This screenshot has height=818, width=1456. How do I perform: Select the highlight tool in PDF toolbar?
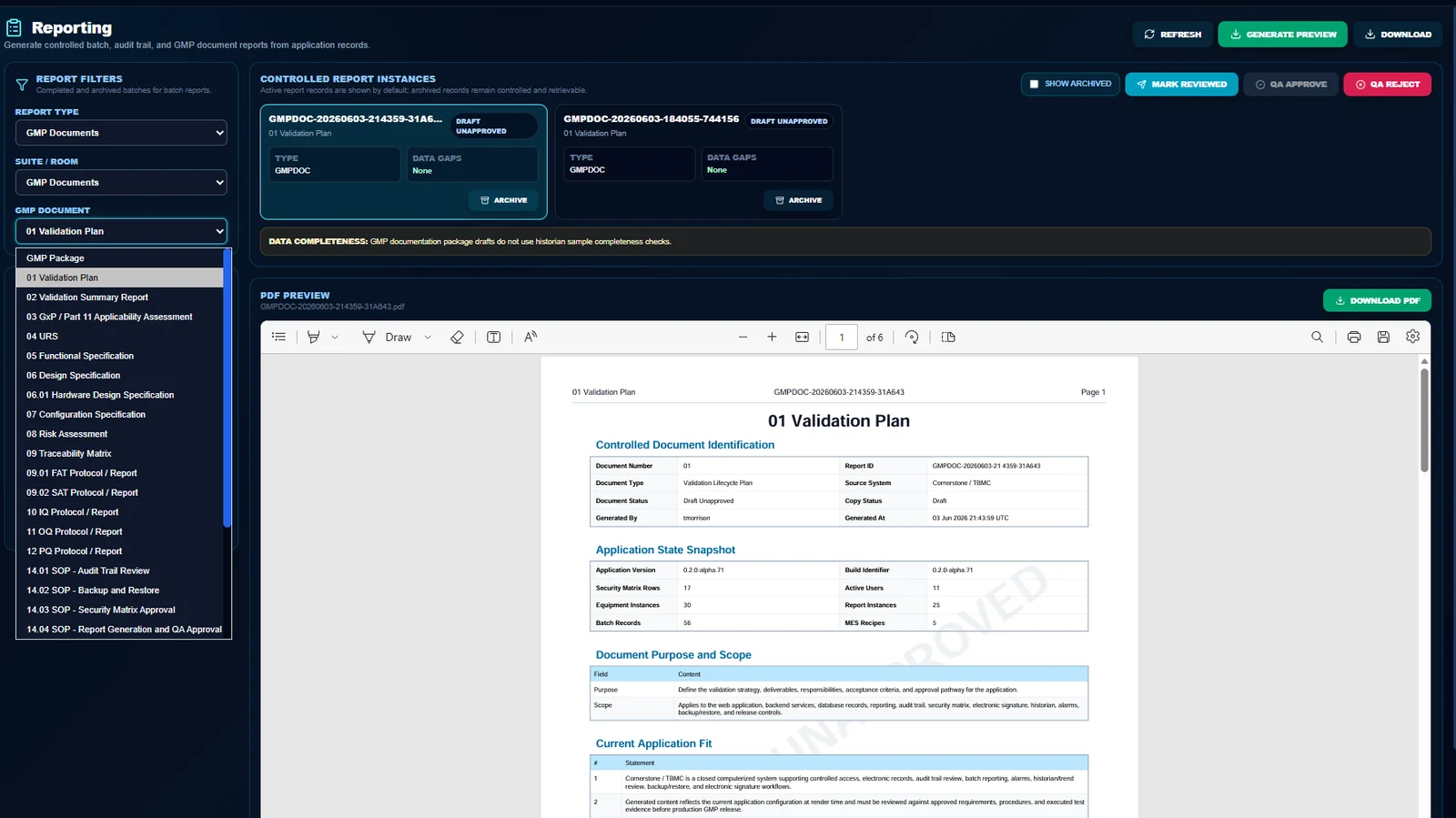pyautogui.click(x=314, y=337)
